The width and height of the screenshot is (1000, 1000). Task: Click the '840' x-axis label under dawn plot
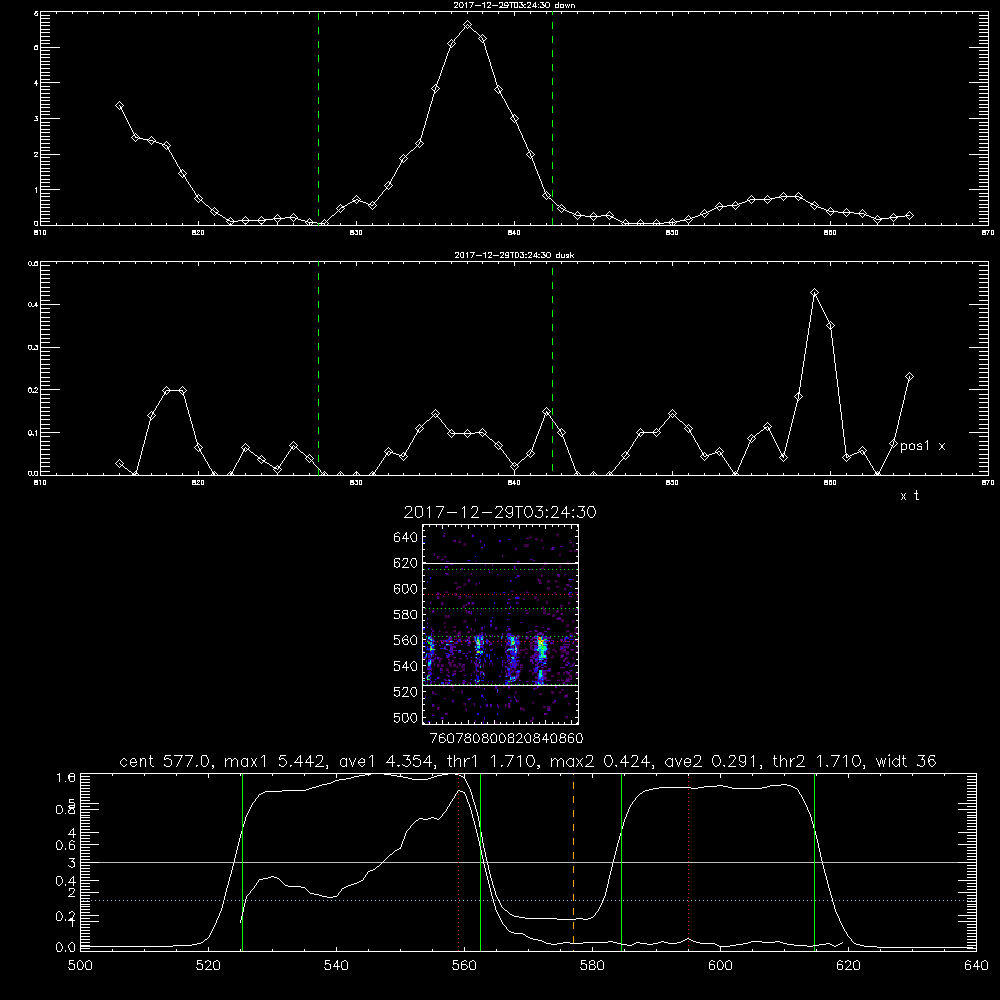(x=515, y=233)
